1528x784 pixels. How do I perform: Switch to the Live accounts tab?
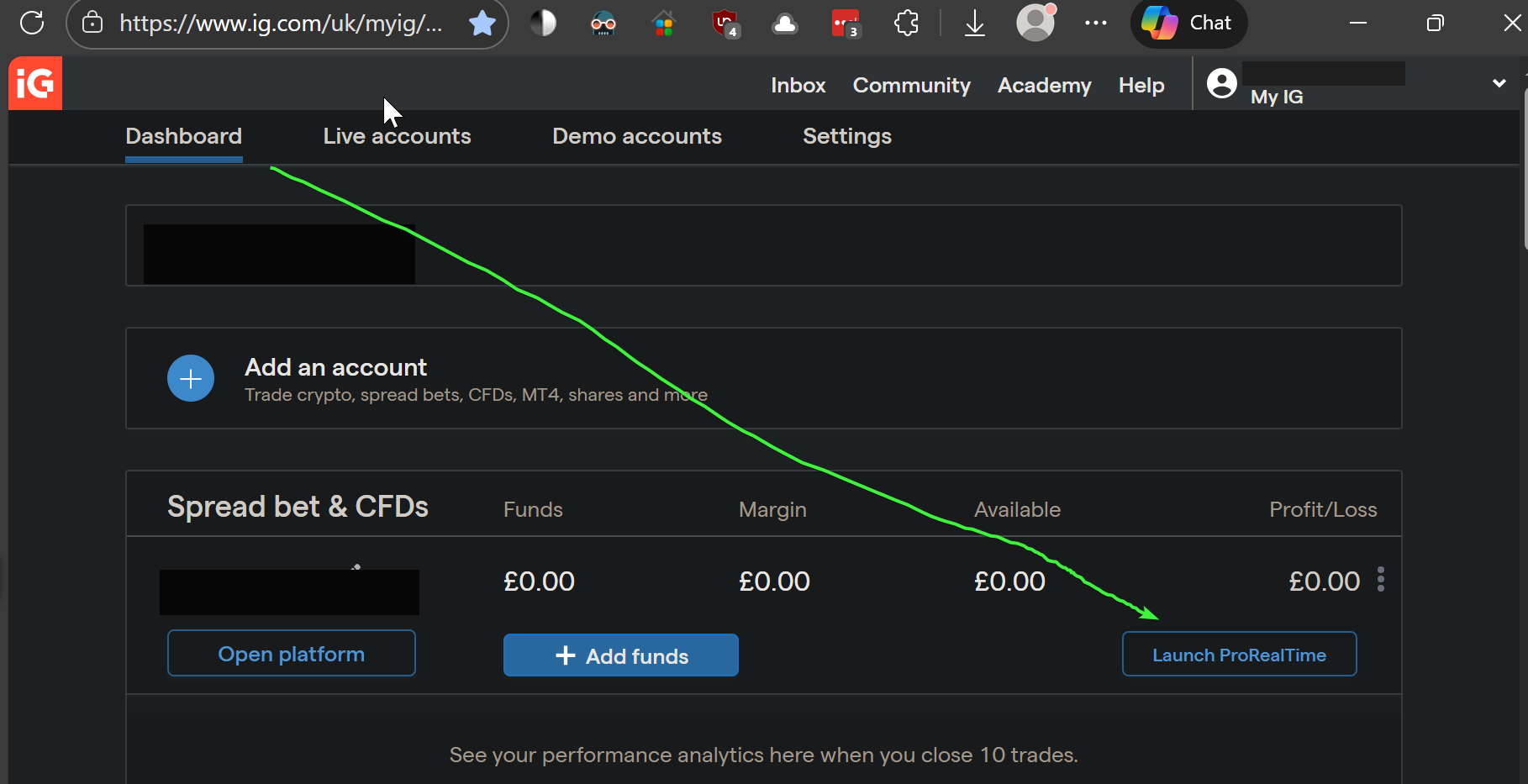(398, 136)
